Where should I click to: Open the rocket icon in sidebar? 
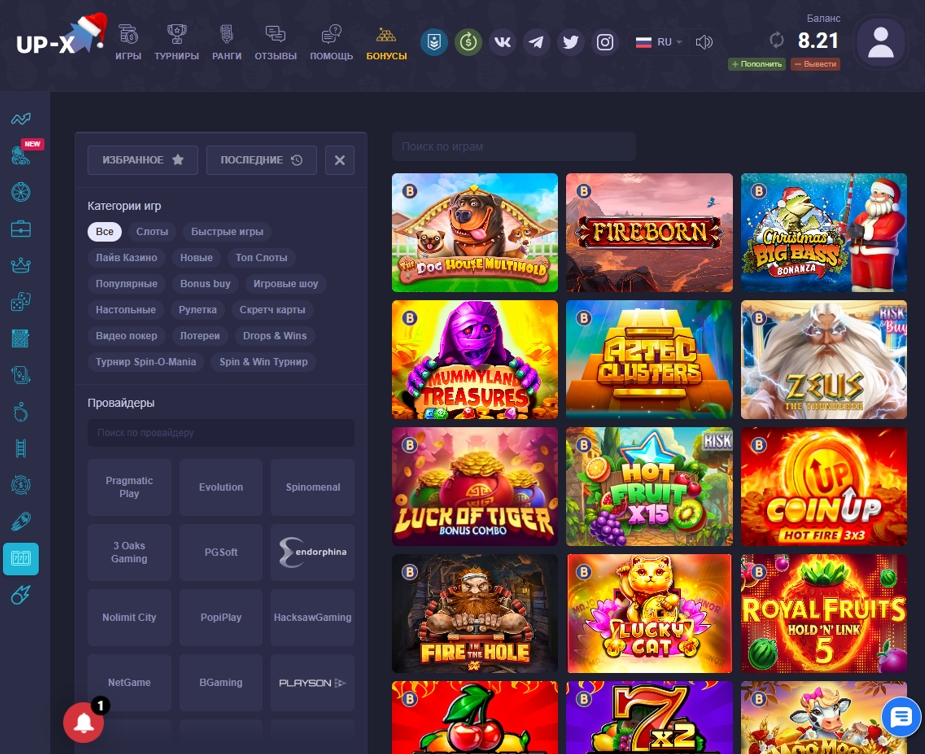tap(21, 522)
